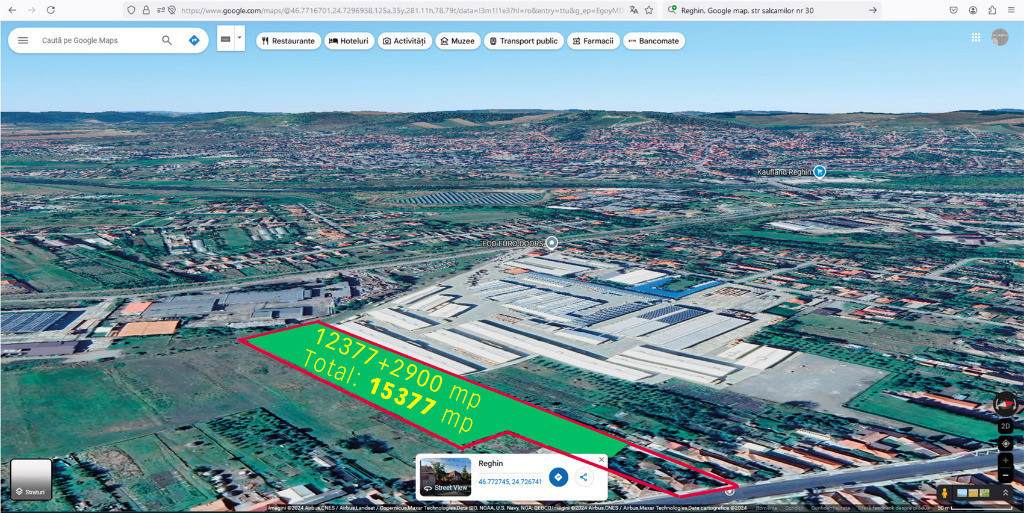Screen dimensions: 1024x513
Task: Open directions using the blue arrow icon
Action: point(194,41)
